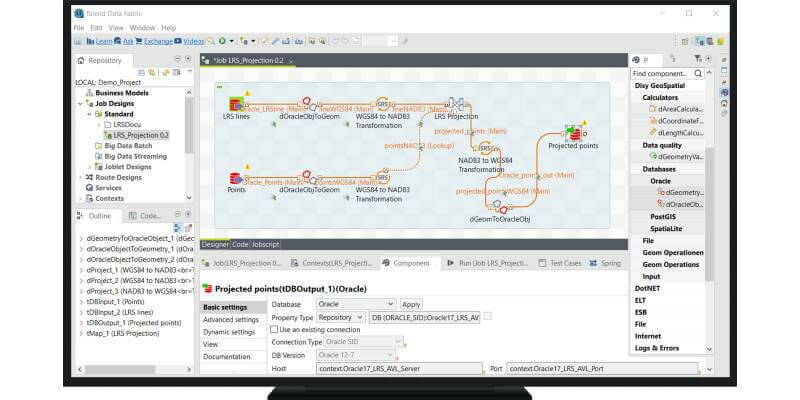Switch to the Outline tab
The image size is (800, 400).
99,216
